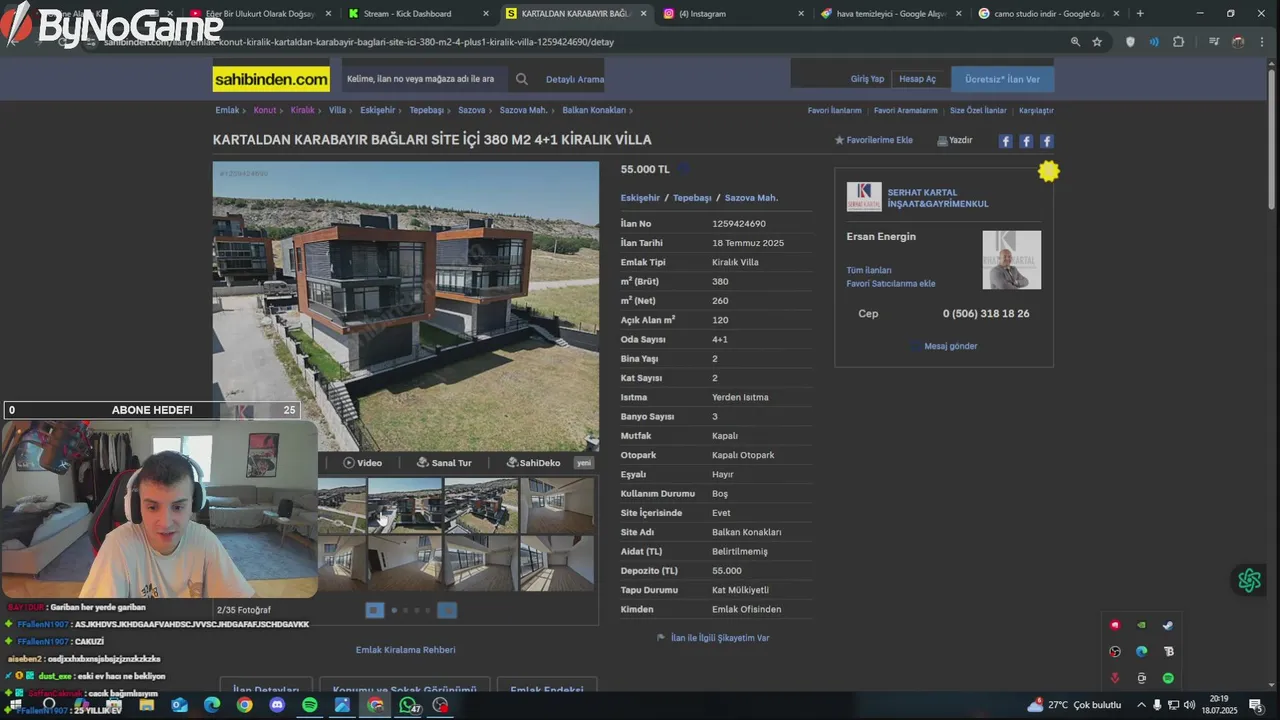Open the Sanal Tur tab
The image size is (1280, 720).
(444, 463)
